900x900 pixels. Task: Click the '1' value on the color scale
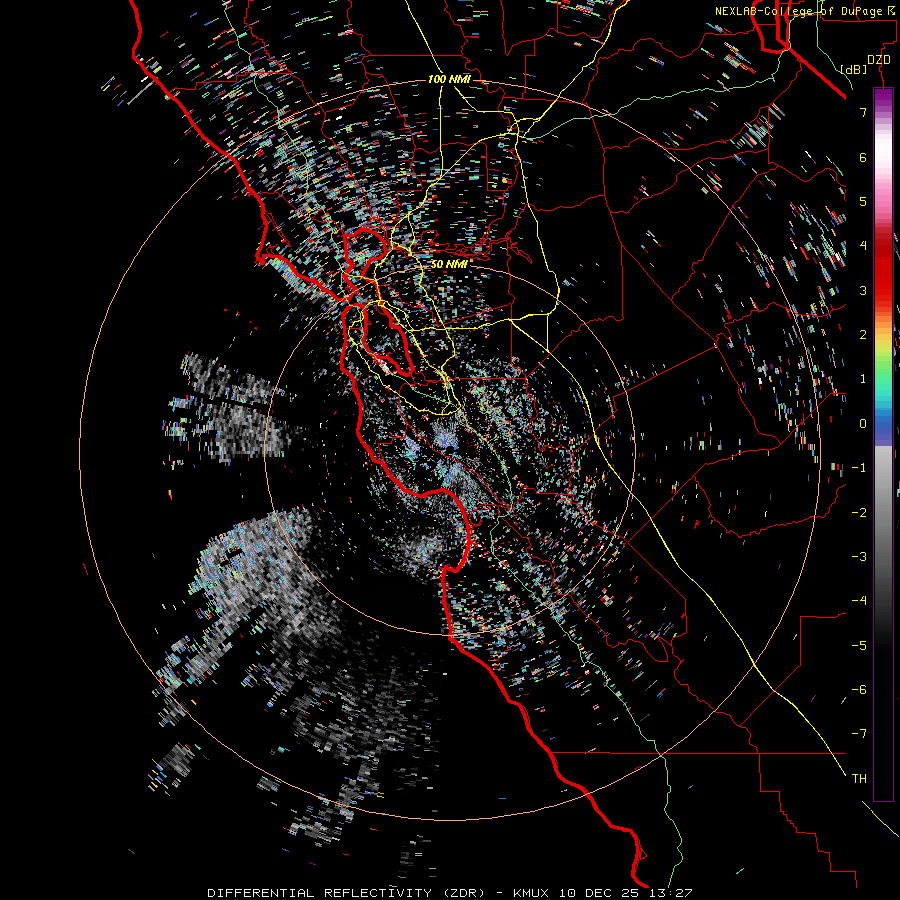coord(863,379)
